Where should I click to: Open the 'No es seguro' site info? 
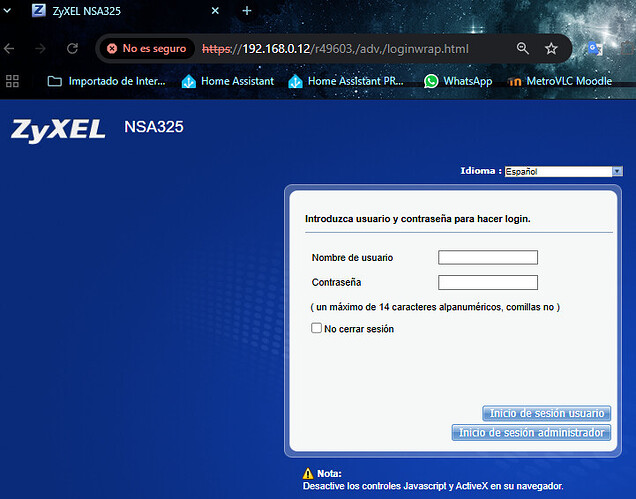pyautogui.click(x=146, y=49)
